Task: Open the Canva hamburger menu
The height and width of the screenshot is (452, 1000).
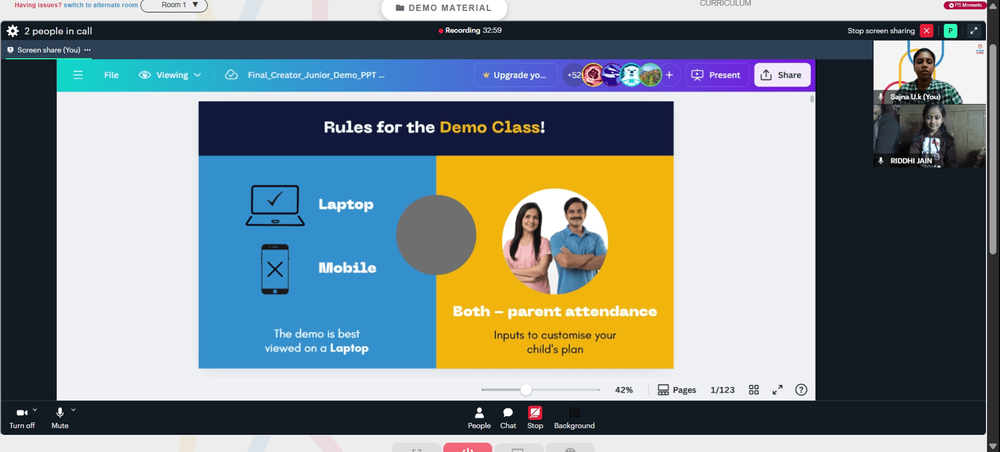Action: (78, 75)
